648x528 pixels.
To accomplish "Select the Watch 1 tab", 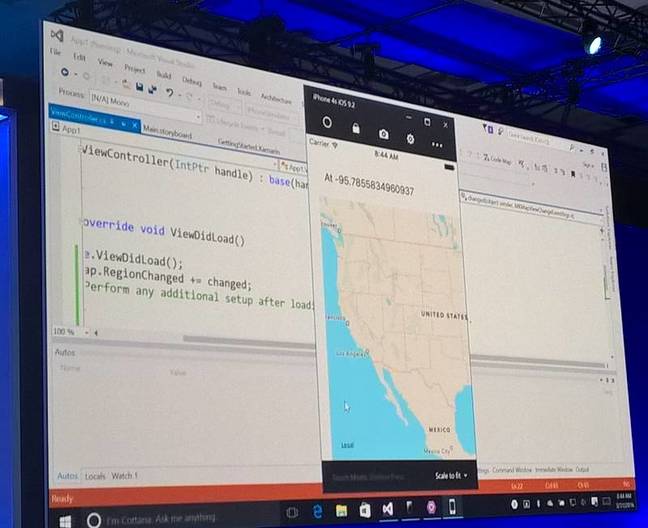I will click(x=124, y=476).
